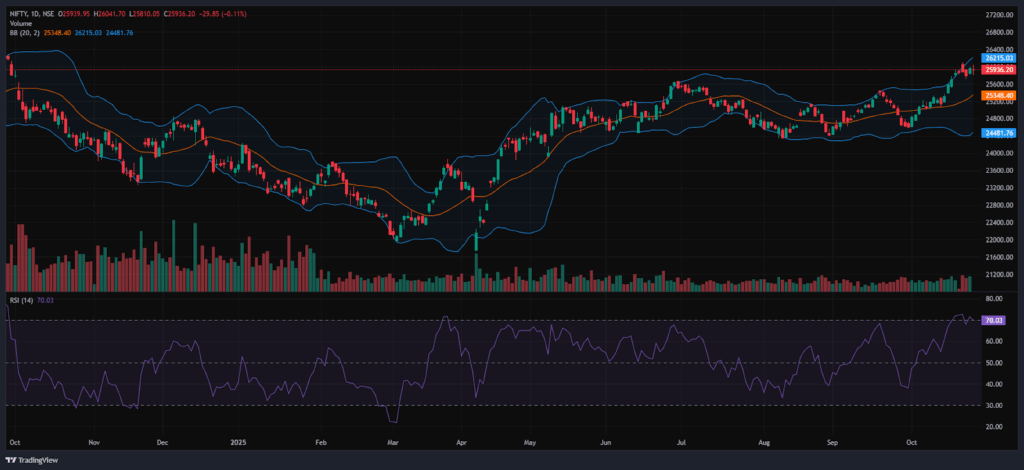1024x470 pixels.
Task: Select the RSI (14) indicator legend label
Action: tap(20, 300)
